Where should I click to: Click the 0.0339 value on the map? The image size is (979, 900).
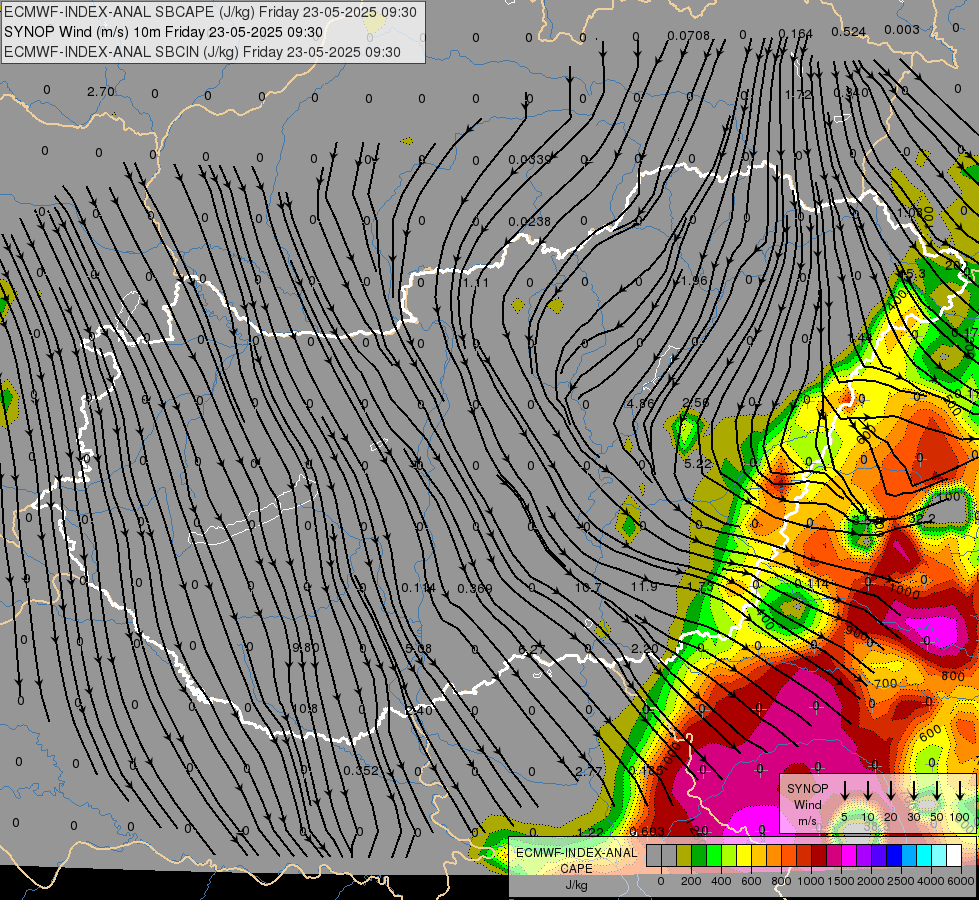click(529, 159)
